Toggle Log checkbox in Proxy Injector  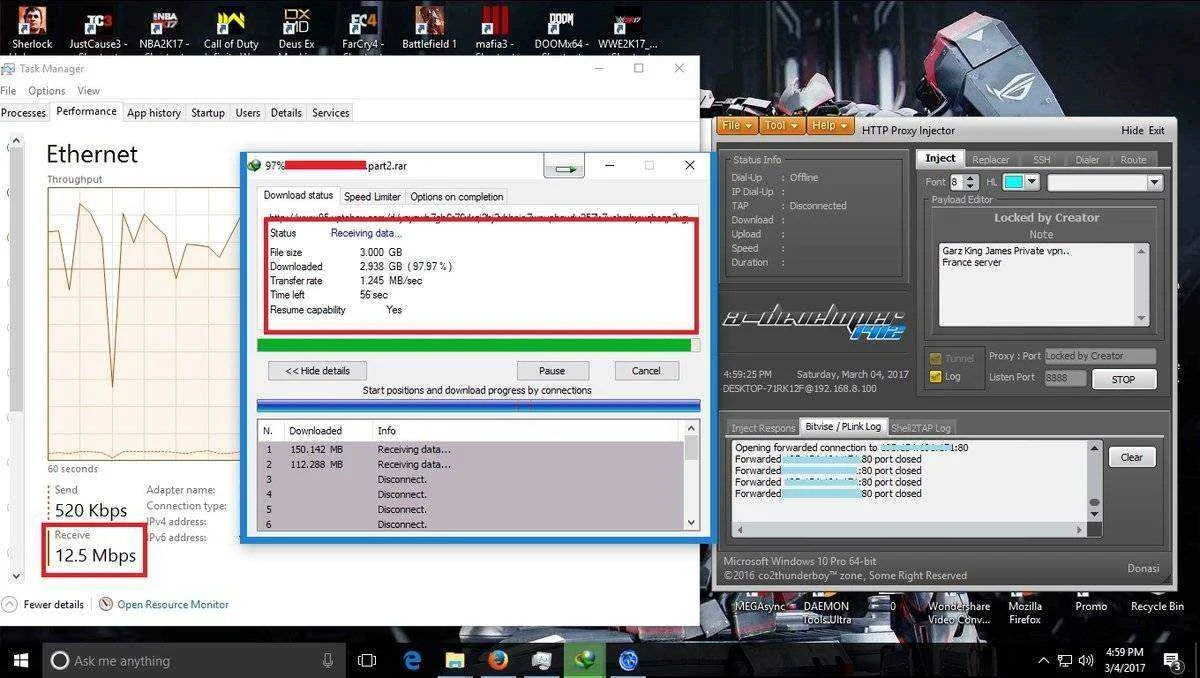tap(935, 377)
